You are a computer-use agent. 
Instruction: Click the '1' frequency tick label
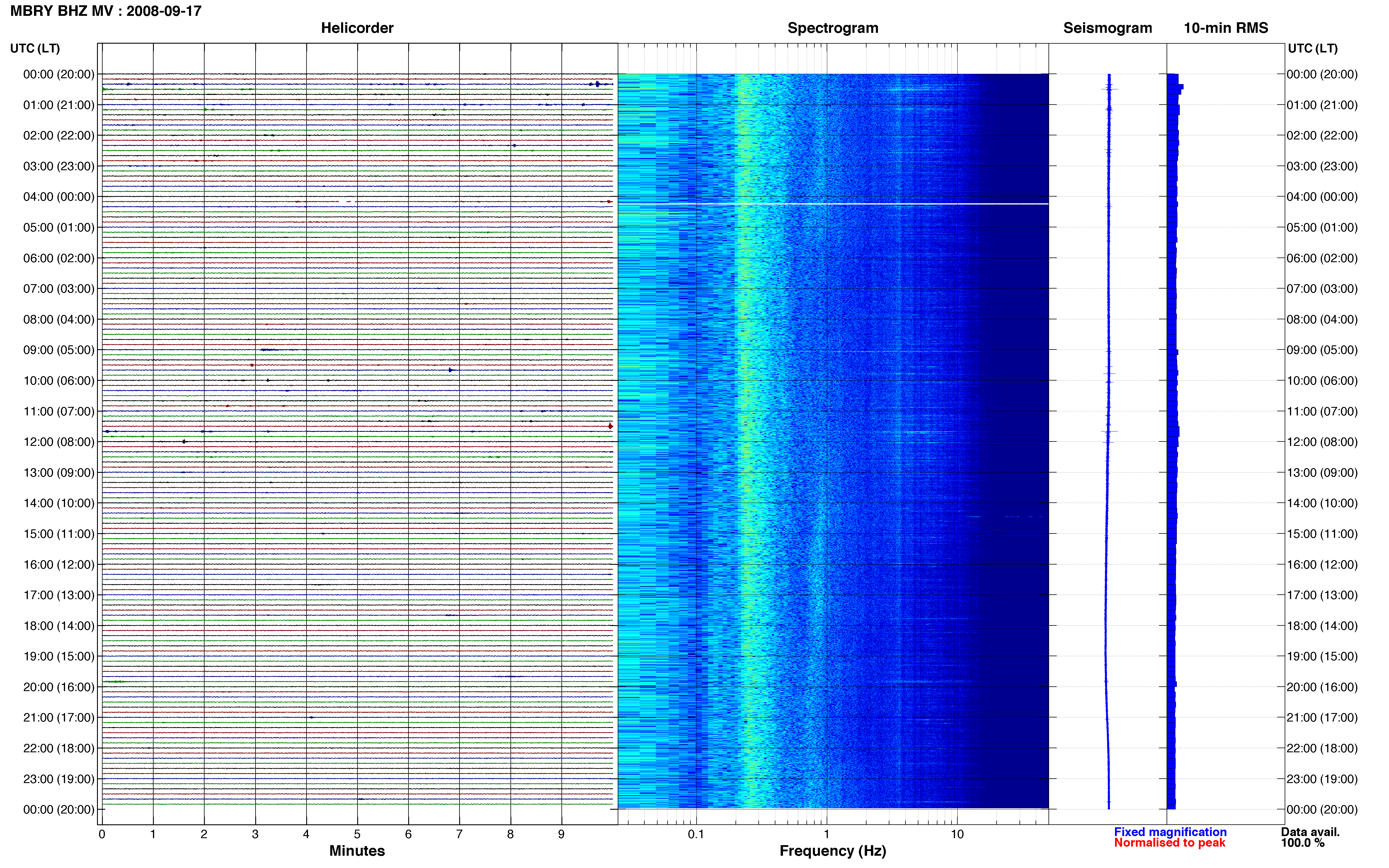point(826,834)
